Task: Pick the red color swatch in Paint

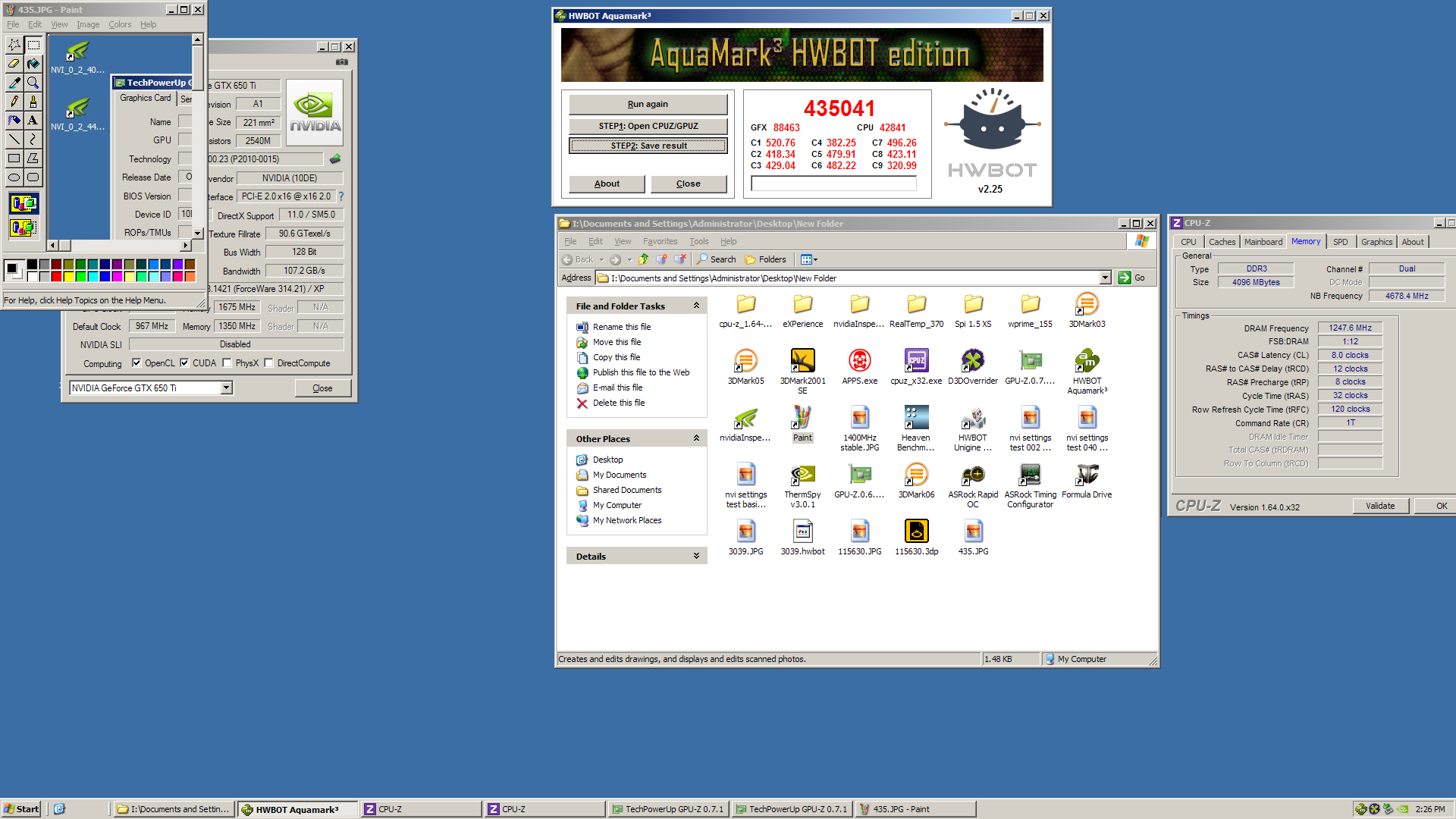Action: coord(56,276)
